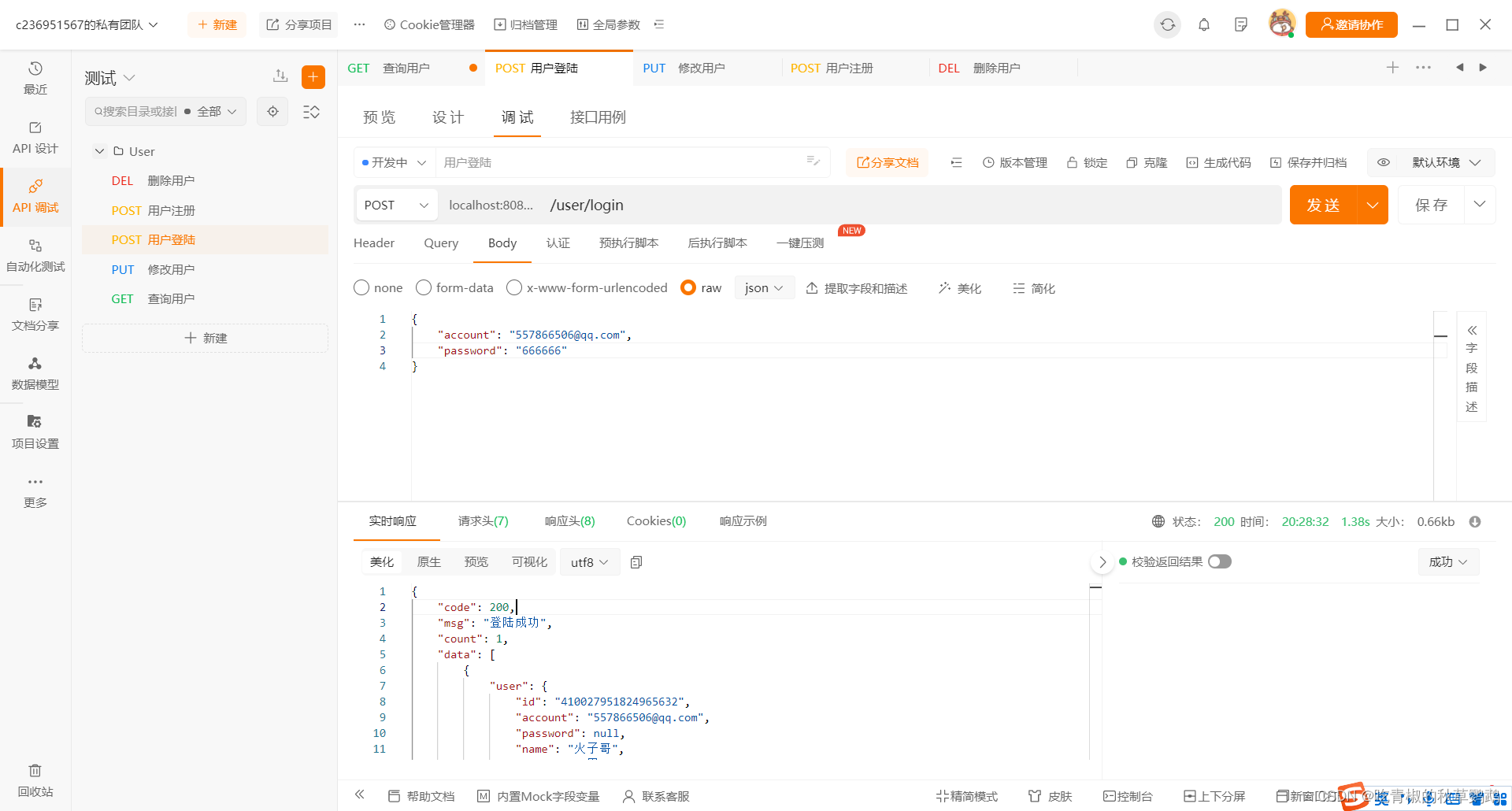Copy response using the copy icon

click(636, 562)
